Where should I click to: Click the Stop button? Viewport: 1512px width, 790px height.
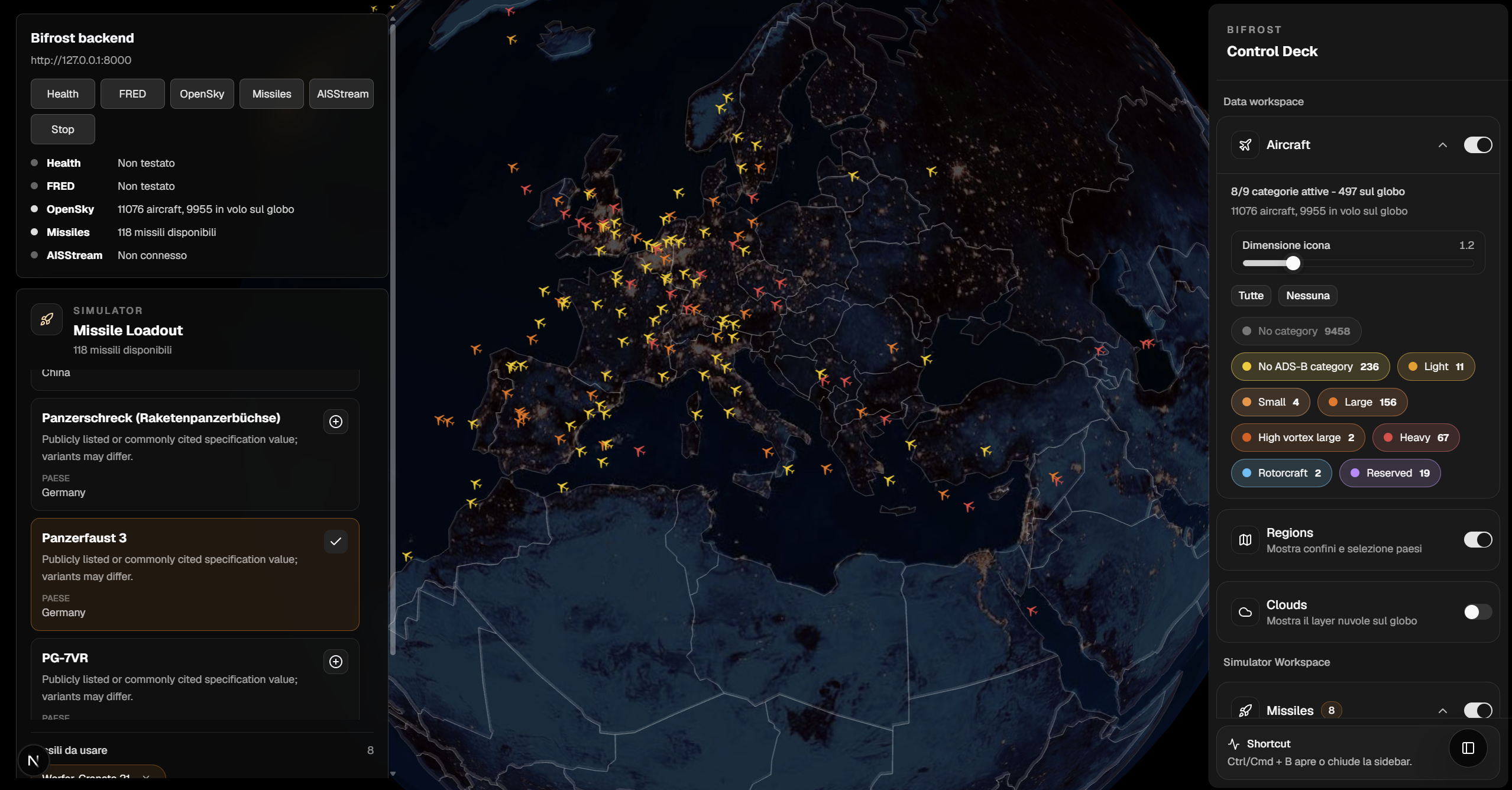[x=63, y=129]
